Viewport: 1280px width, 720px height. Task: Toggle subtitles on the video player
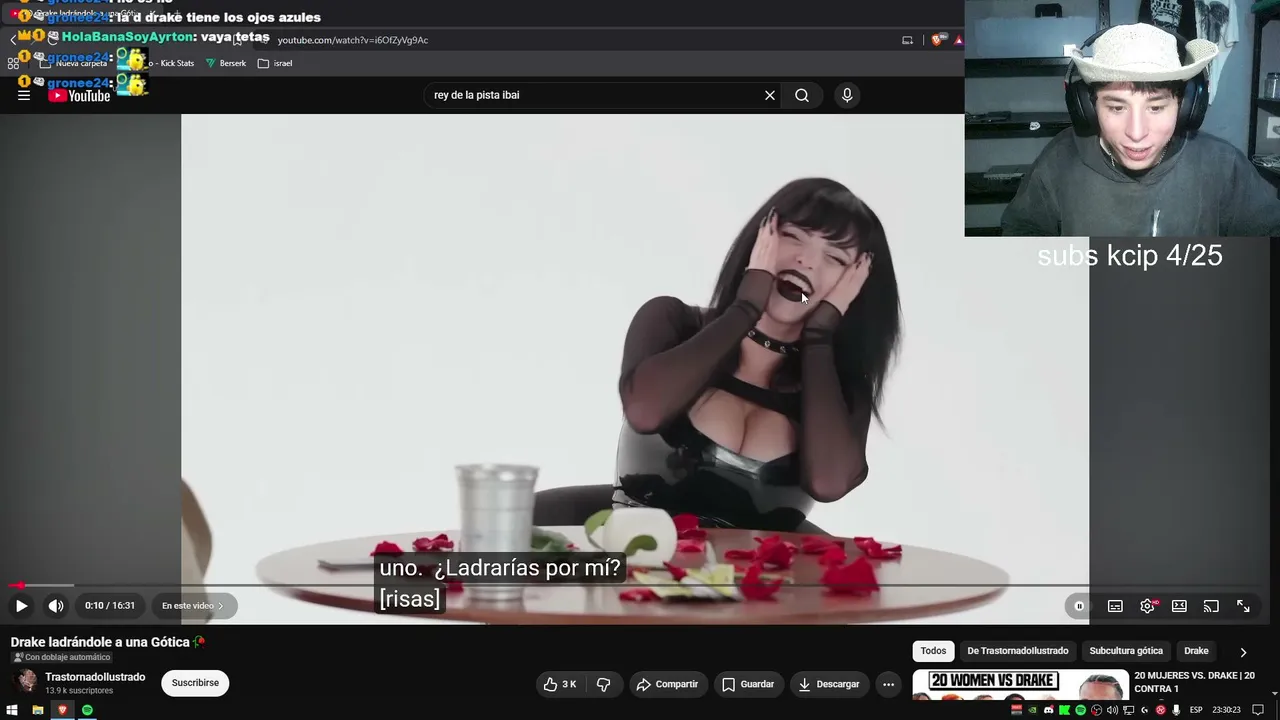click(x=1115, y=606)
